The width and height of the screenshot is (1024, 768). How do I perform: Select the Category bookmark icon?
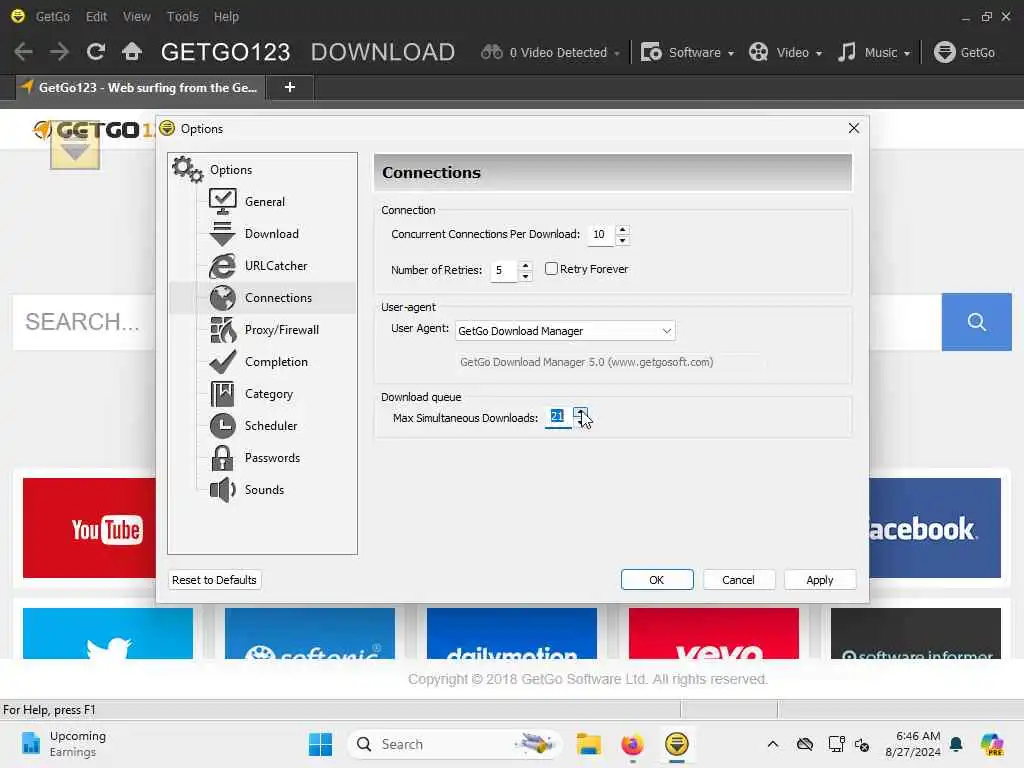223,394
